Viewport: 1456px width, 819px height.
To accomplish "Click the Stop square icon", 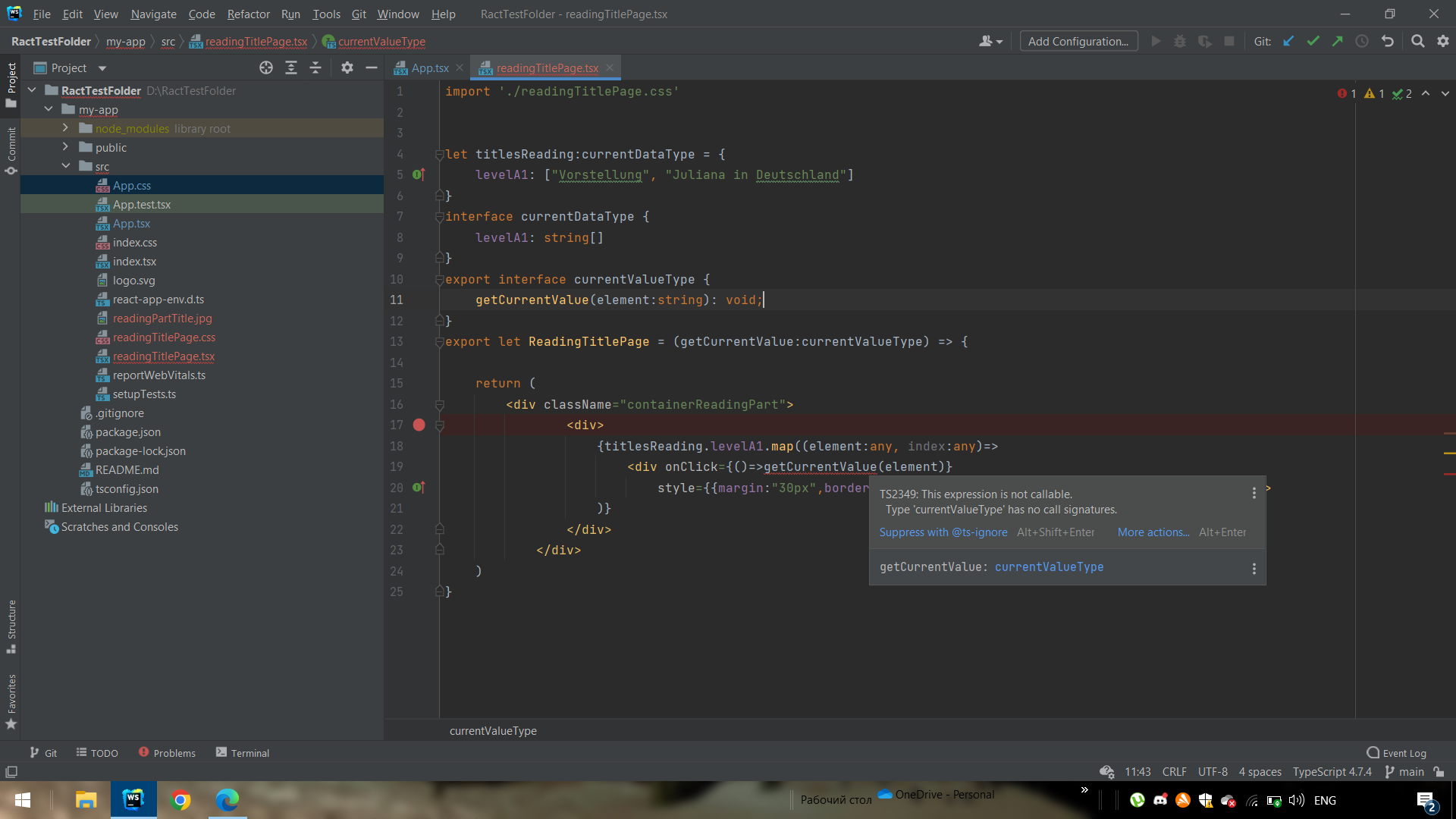I will (1229, 41).
